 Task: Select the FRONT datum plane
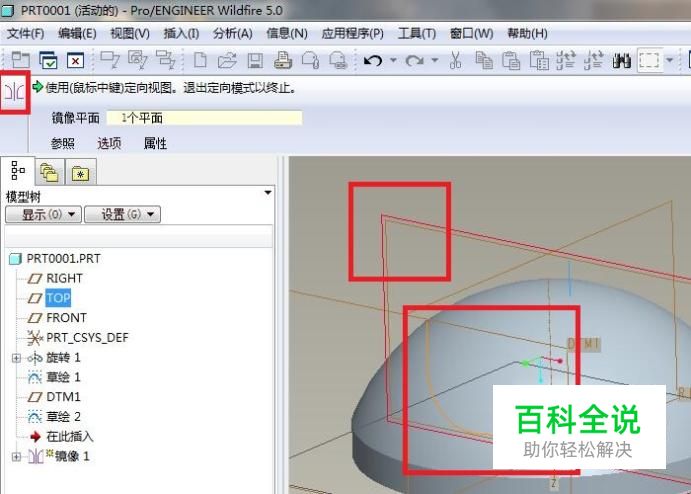click(x=67, y=318)
